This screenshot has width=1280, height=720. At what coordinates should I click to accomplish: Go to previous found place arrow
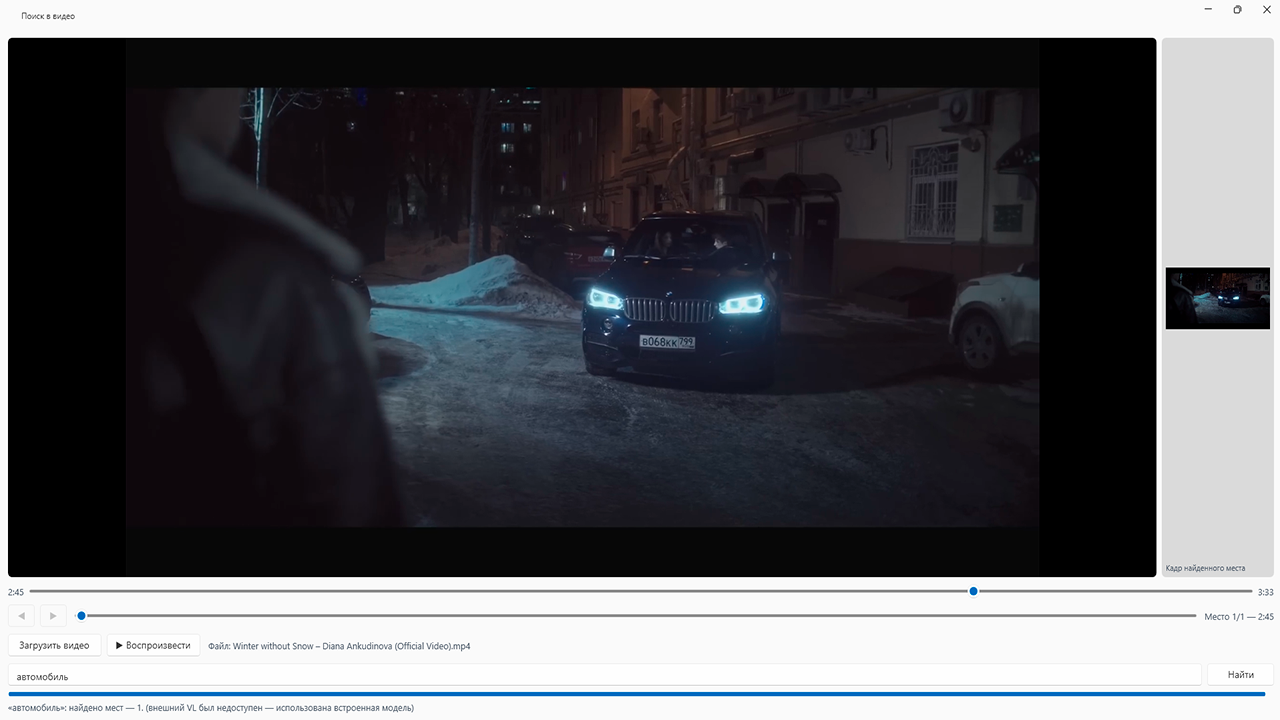pos(21,616)
